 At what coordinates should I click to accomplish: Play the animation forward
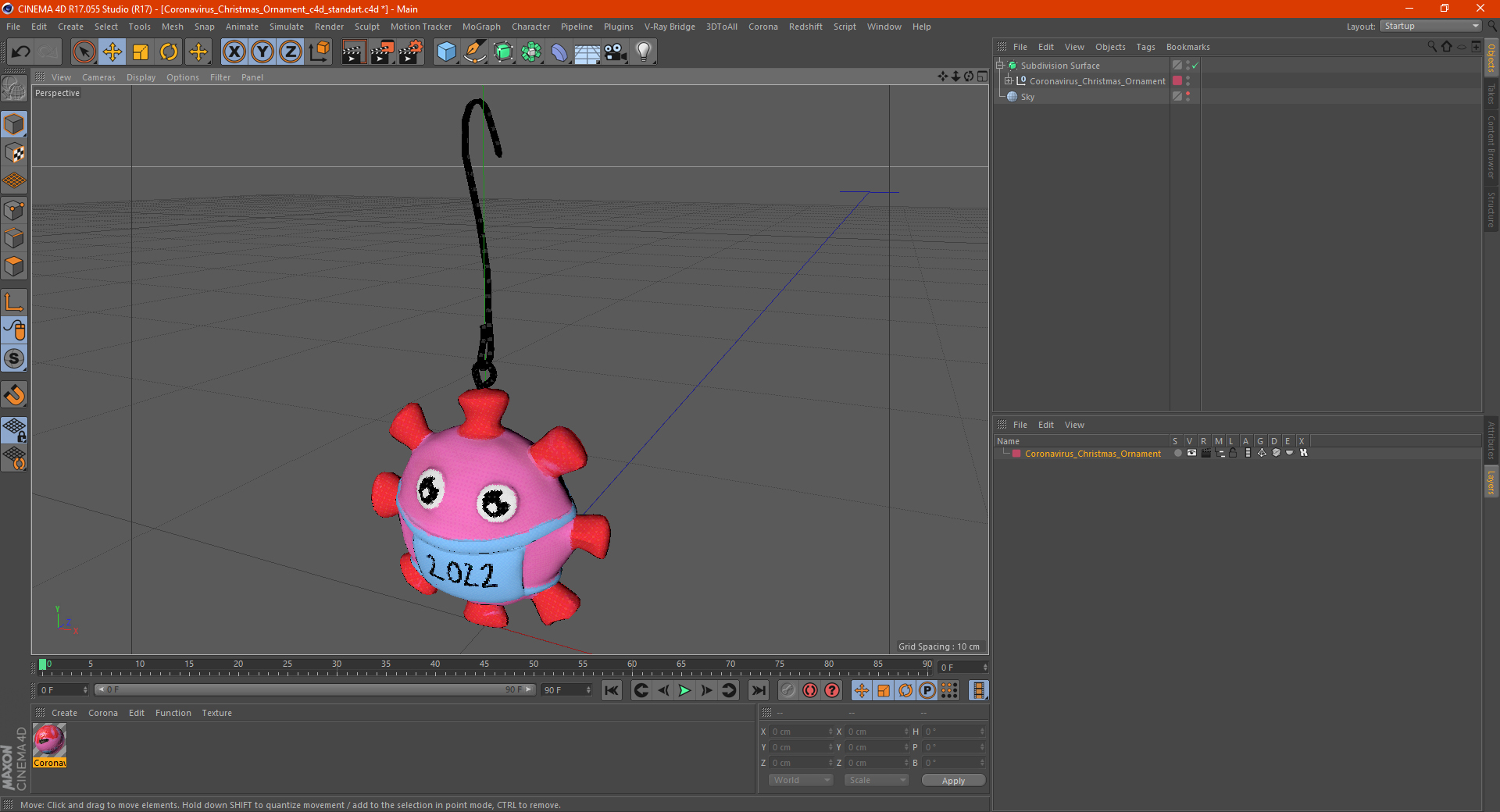[x=684, y=690]
